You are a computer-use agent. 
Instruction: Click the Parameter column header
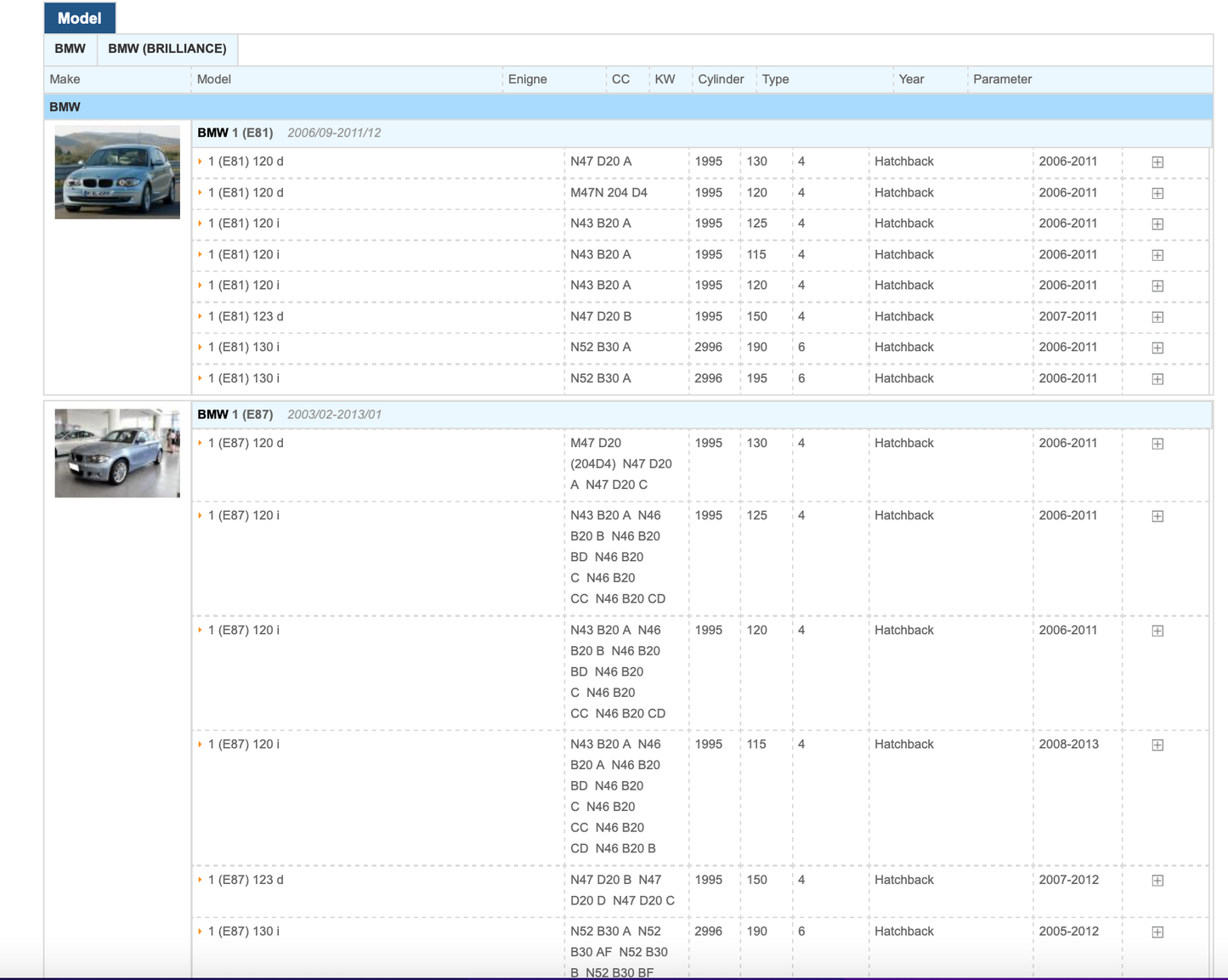(x=1002, y=79)
